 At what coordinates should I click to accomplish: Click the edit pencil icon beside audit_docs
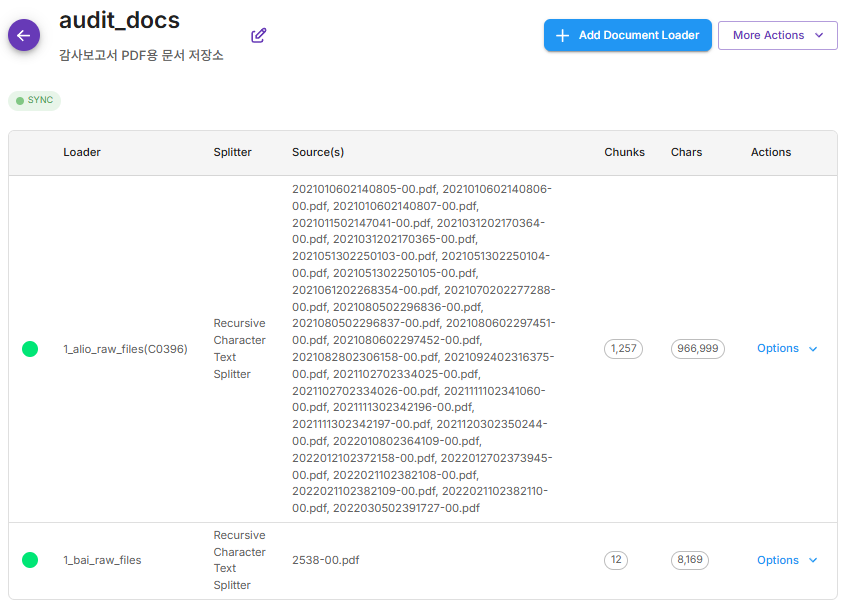(259, 35)
